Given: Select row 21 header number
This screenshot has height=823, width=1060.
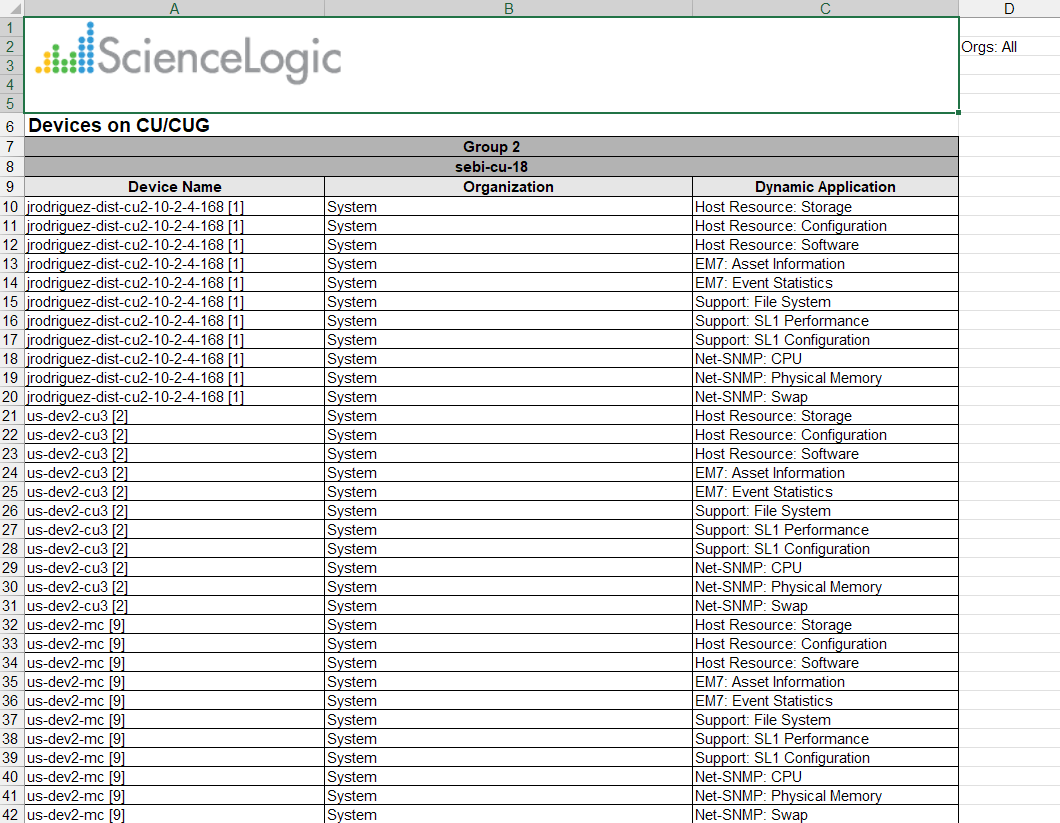Looking at the screenshot, I should (11, 416).
